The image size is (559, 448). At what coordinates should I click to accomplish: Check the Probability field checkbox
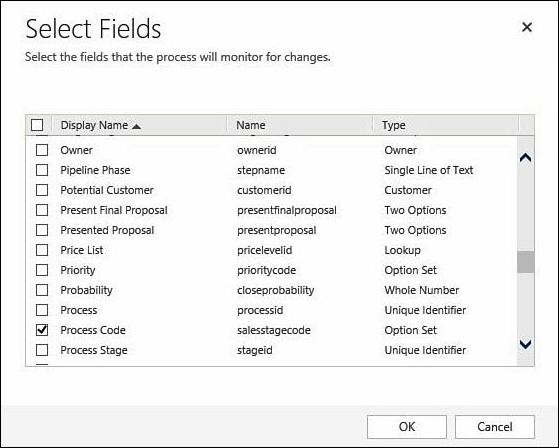coord(42,290)
